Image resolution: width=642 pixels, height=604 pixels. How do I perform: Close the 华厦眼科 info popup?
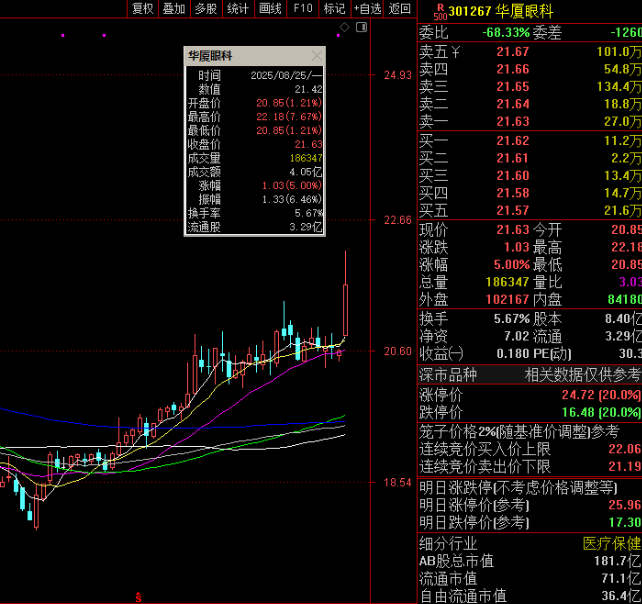click(x=316, y=56)
